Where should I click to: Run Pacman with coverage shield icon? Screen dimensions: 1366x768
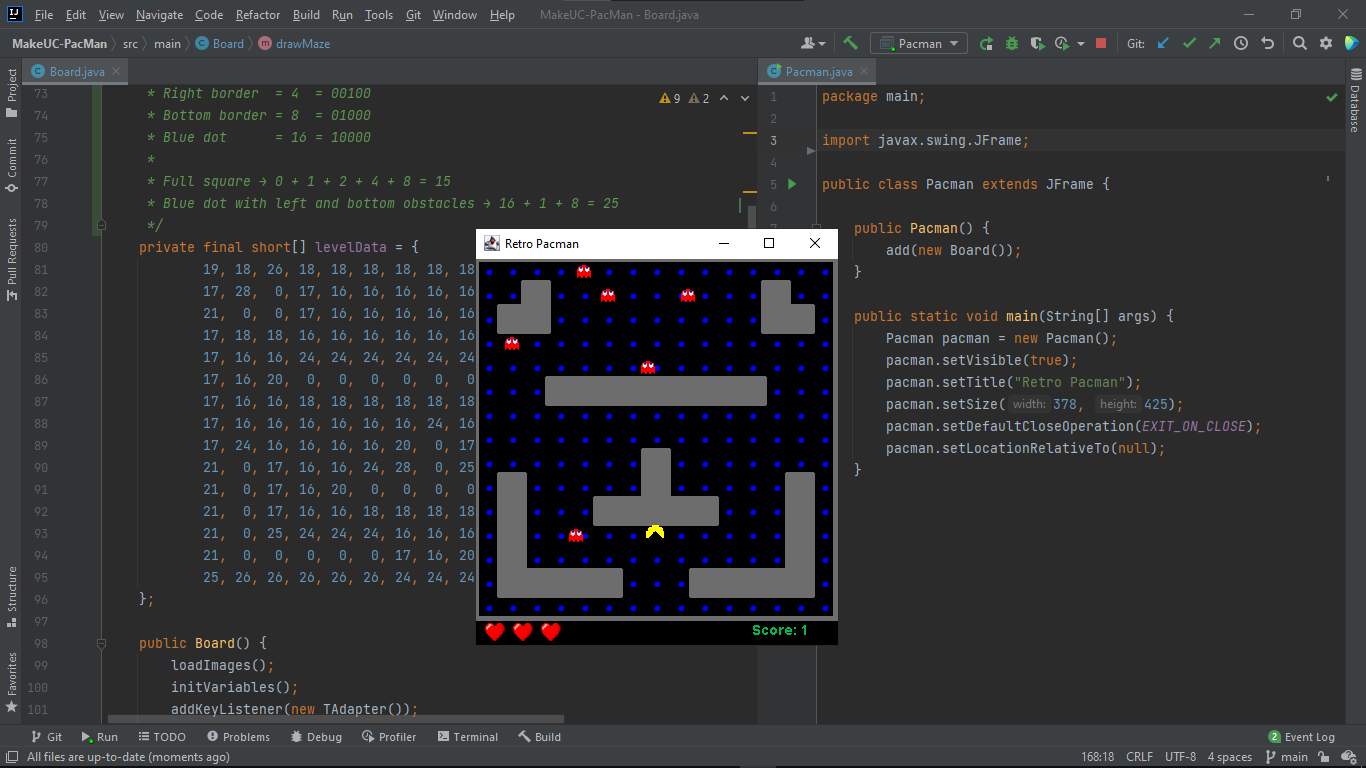click(x=1038, y=43)
